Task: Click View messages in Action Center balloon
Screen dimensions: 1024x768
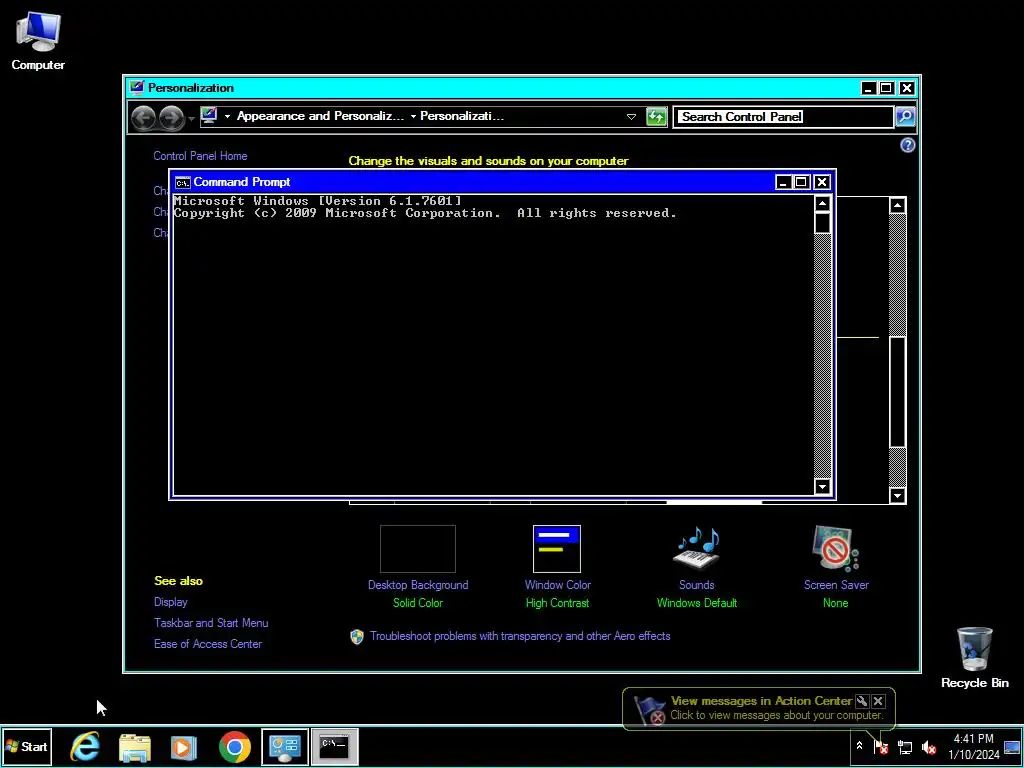Action: tap(761, 701)
